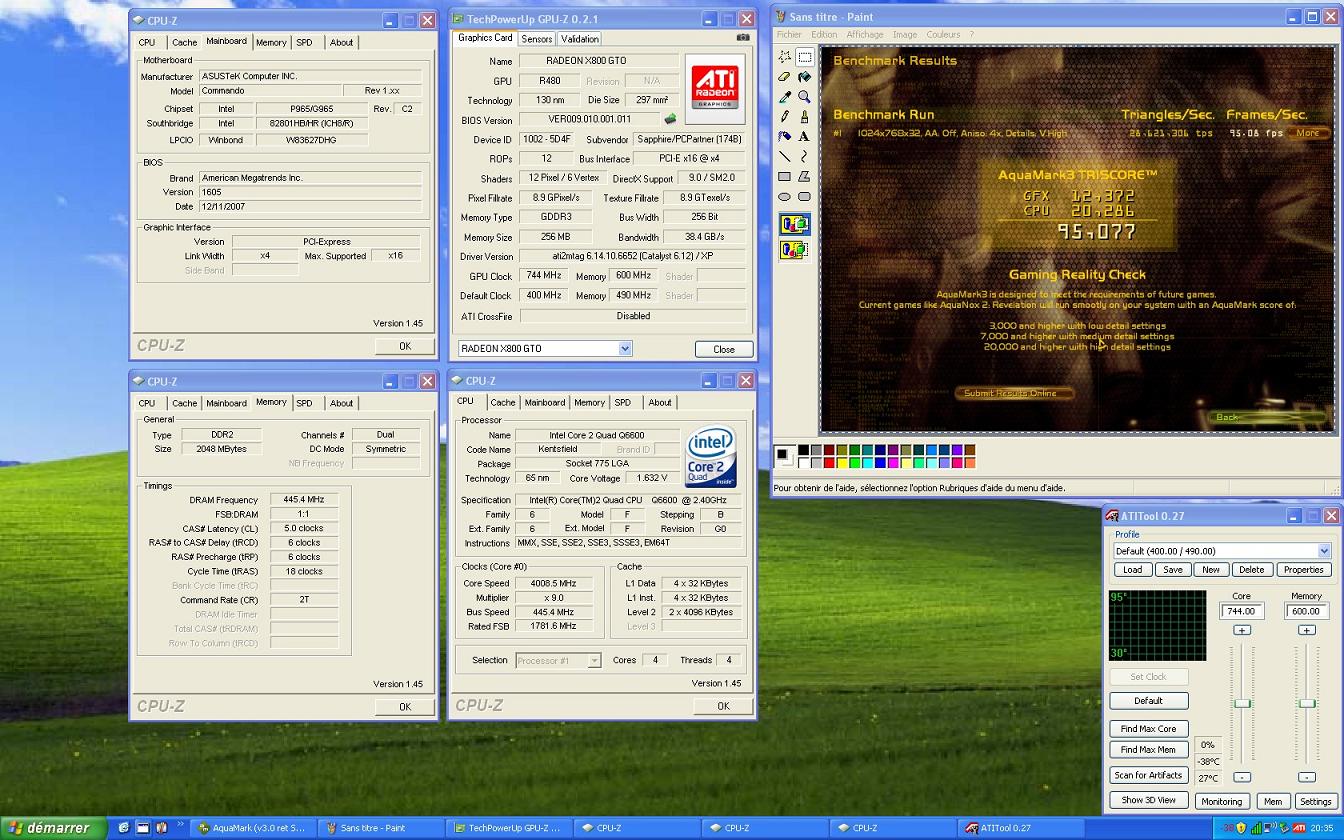Screen dimensions: 1344x840
Task: Click Show Desktop icon in Quick Launch
Action: click(x=142, y=828)
